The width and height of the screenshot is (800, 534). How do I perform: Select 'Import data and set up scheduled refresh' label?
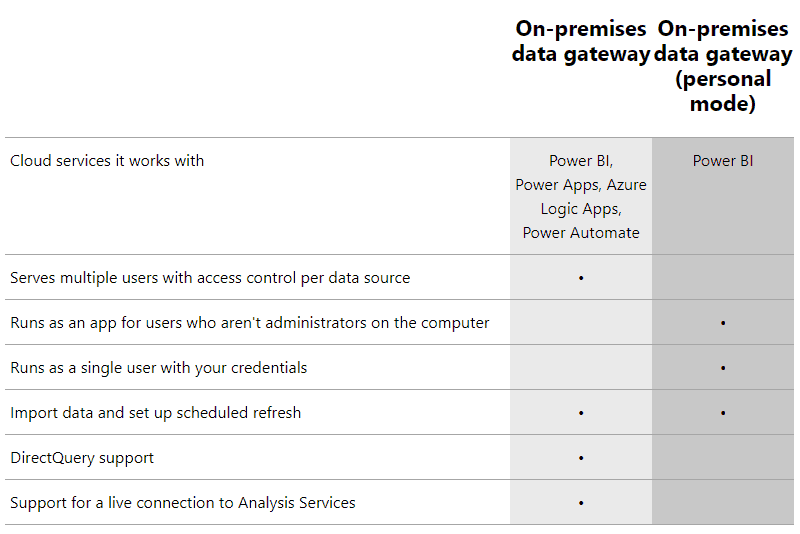(156, 413)
